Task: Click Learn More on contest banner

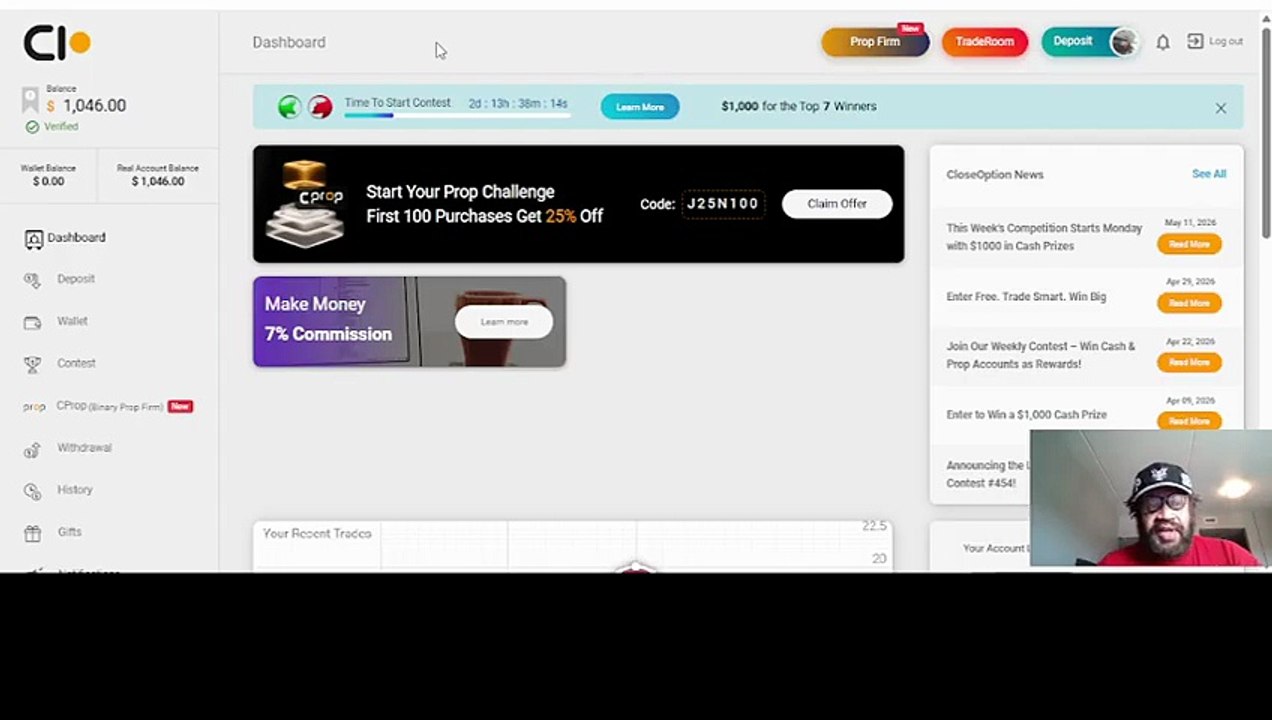Action: point(640,107)
